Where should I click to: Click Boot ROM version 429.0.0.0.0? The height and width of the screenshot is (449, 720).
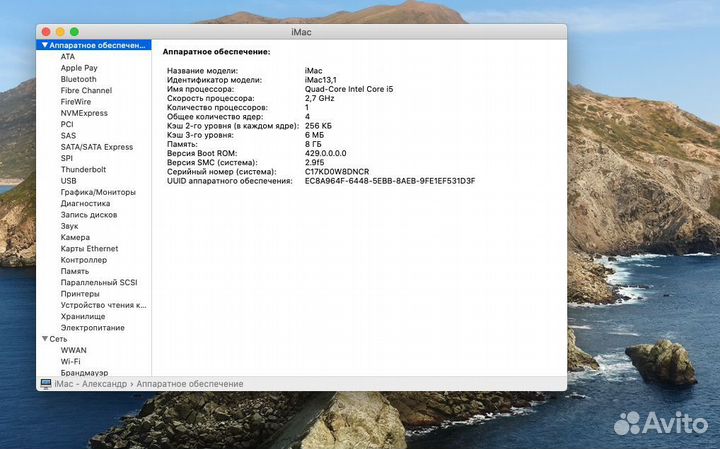(326, 153)
